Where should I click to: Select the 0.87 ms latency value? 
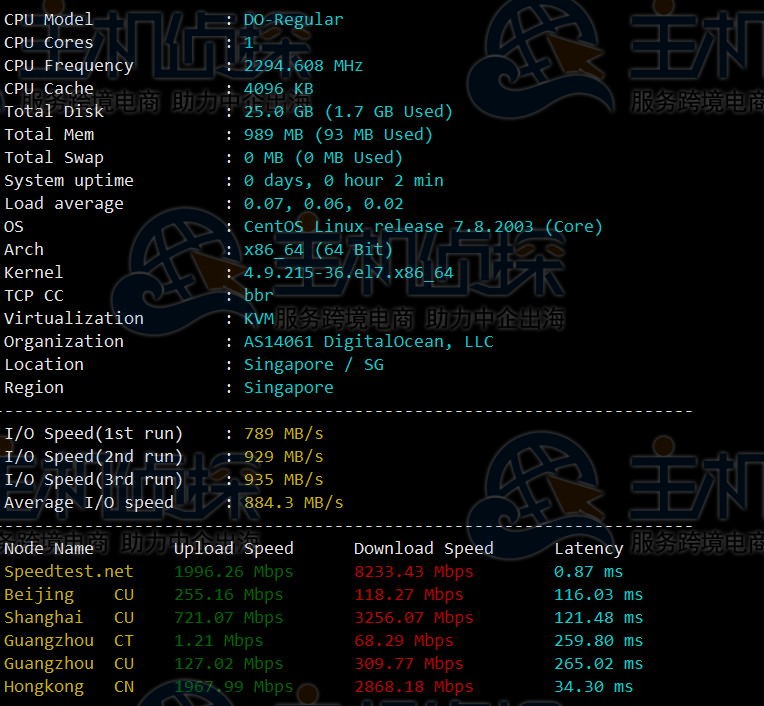tap(589, 572)
